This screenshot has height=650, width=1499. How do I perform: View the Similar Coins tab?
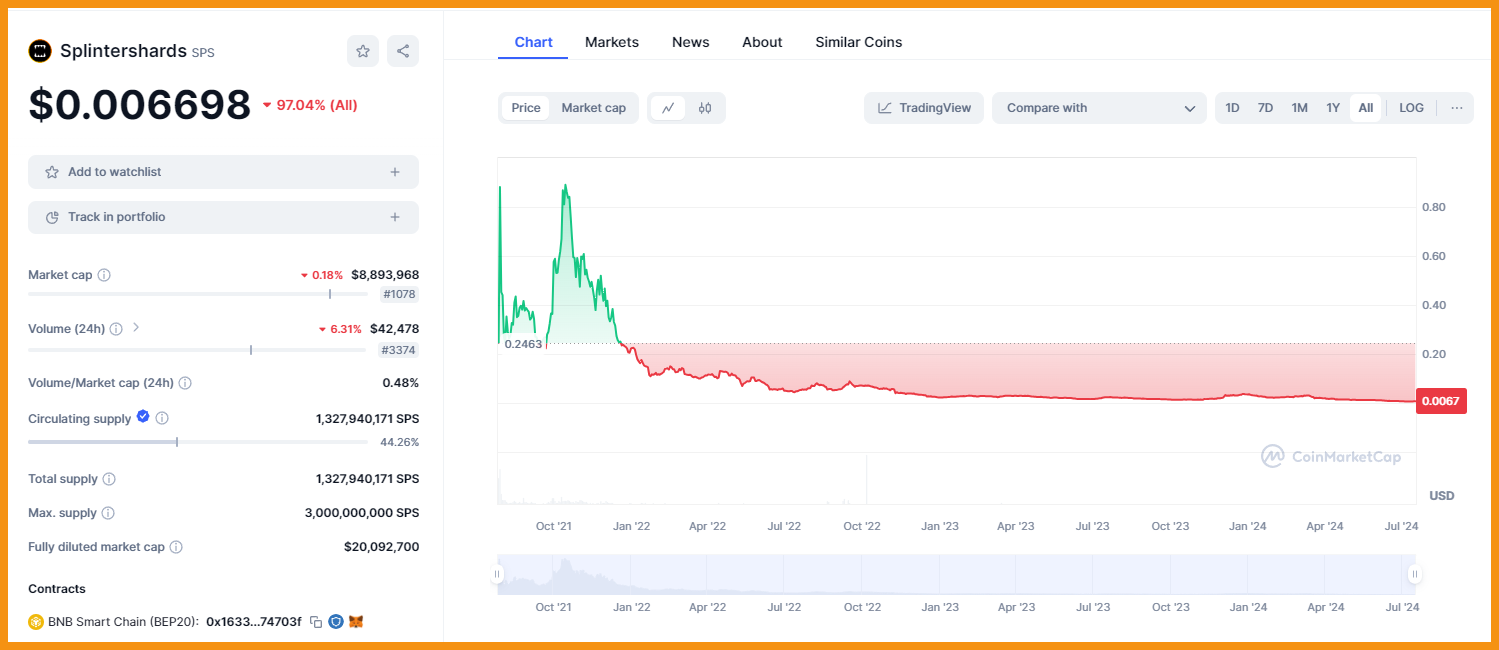[x=859, y=42]
